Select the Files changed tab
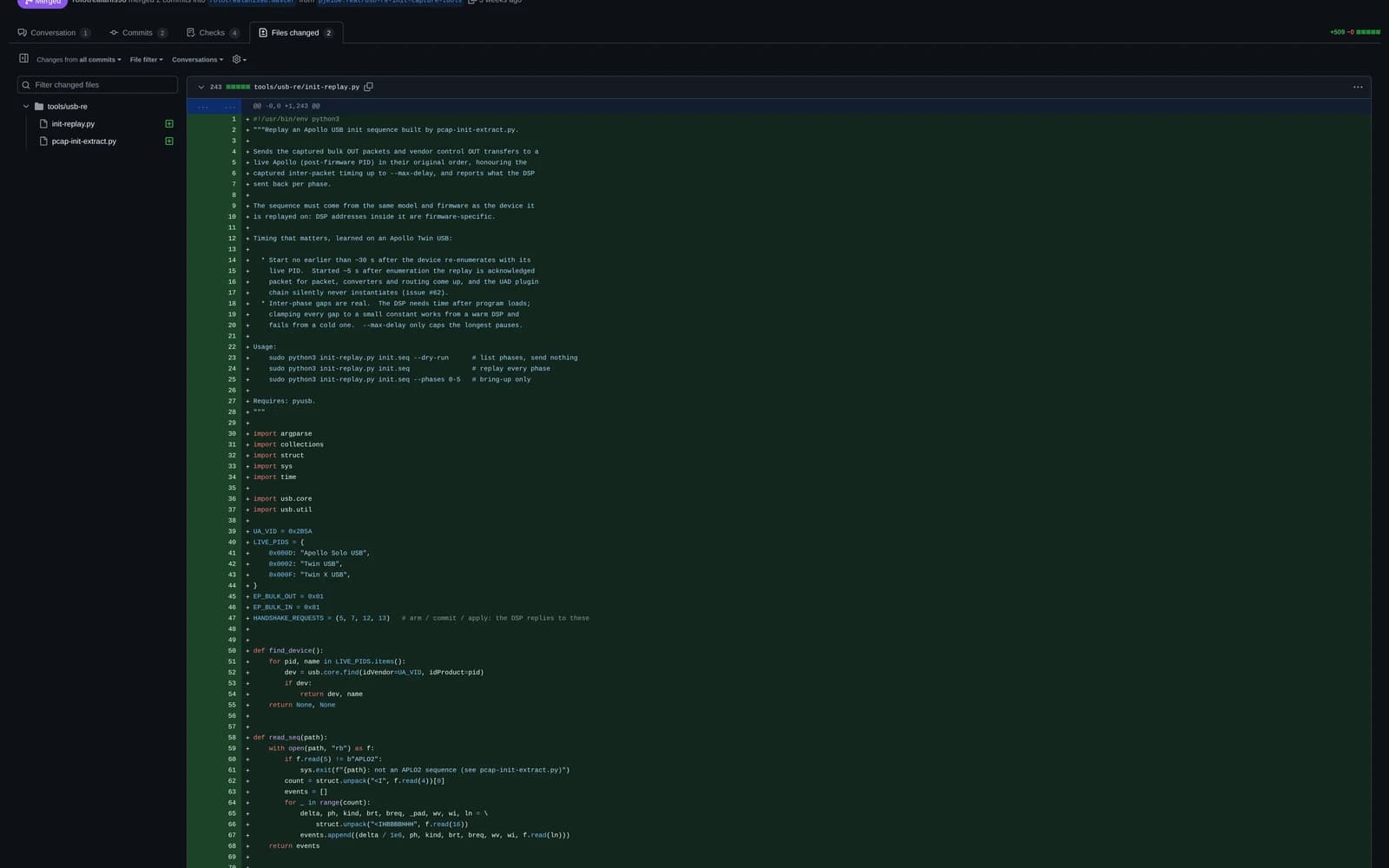This screenshot has height=868, width=1389. click(296, 33)
